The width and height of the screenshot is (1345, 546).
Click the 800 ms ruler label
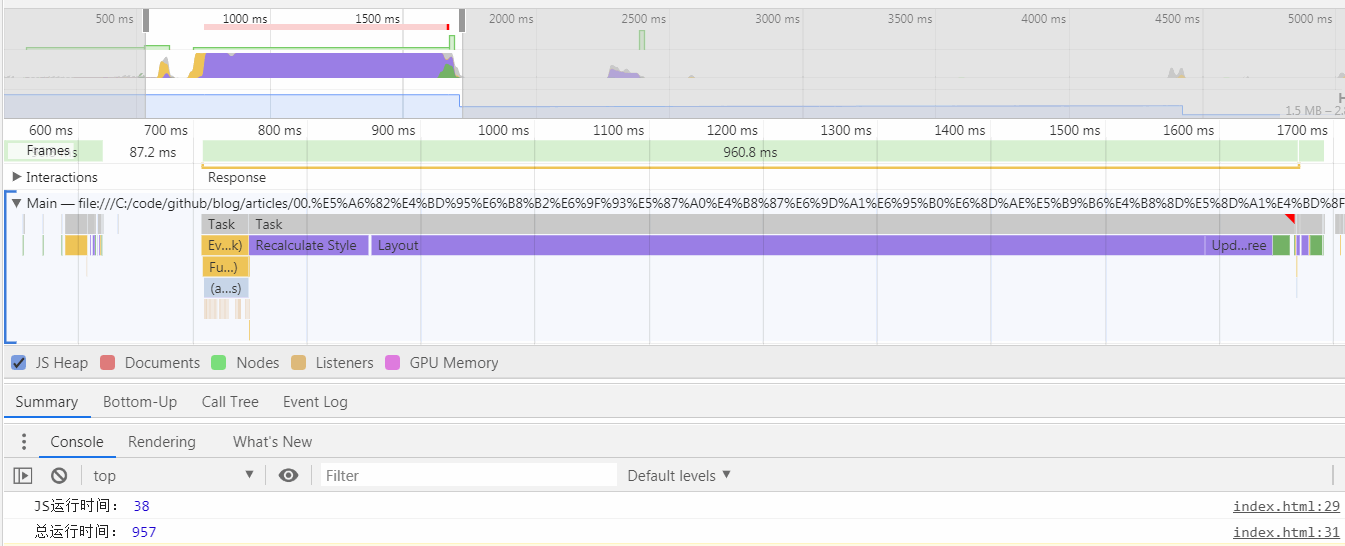[279, 130]
